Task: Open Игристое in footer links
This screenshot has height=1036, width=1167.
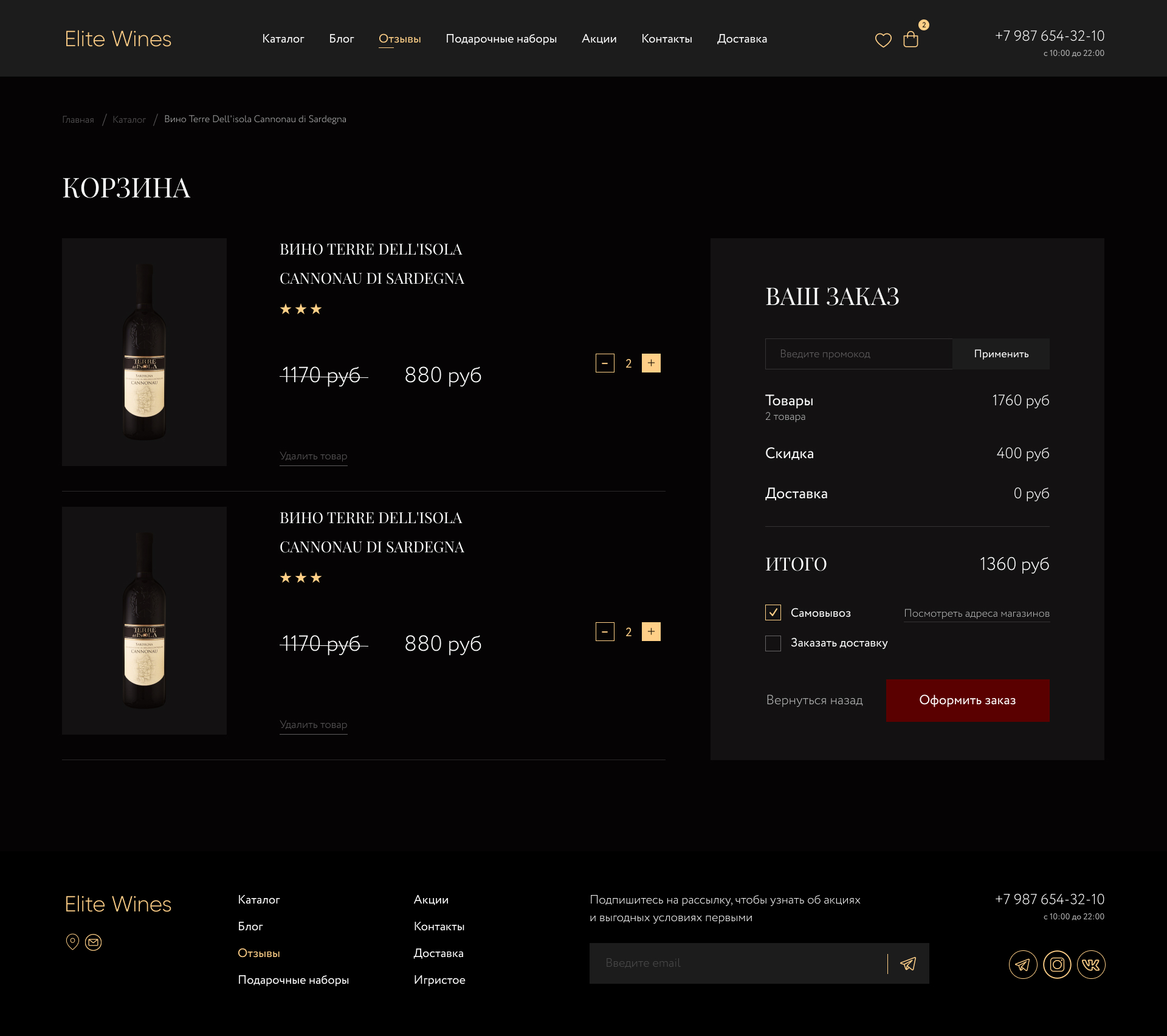Action: pos(439,980)
